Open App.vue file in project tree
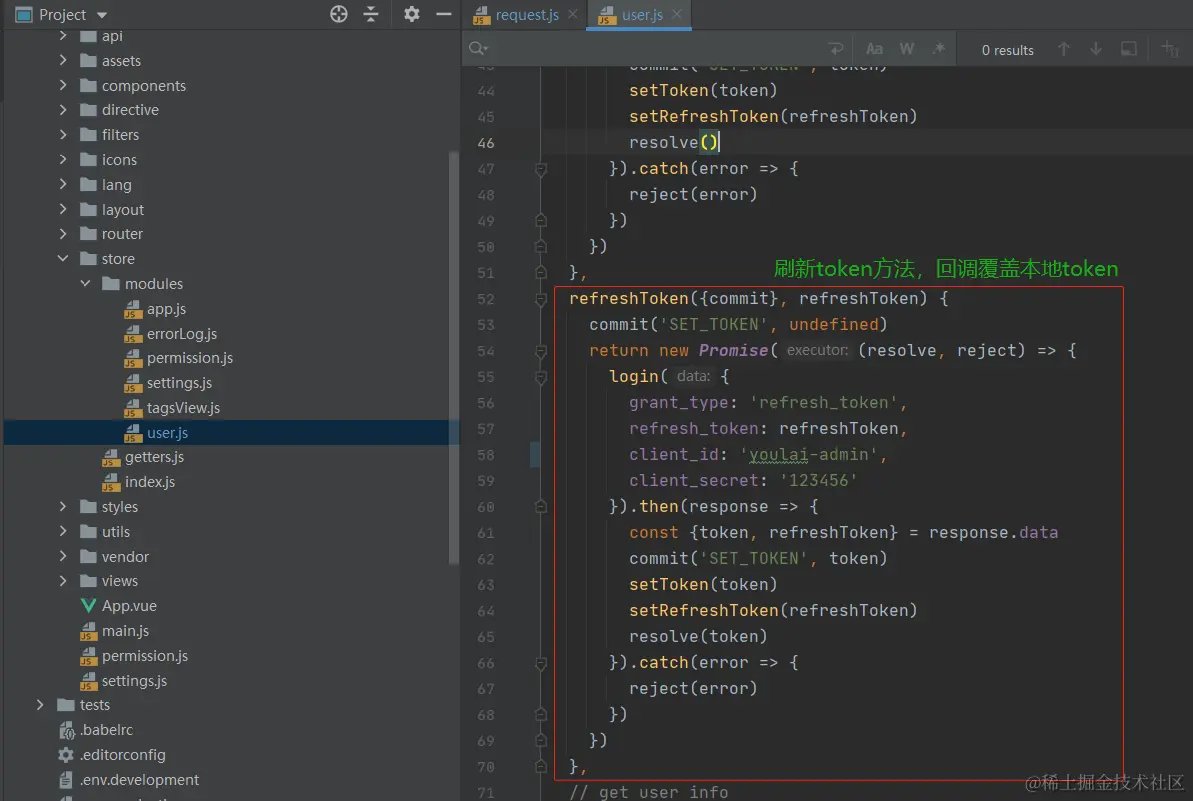Screen dimensions: 1193x801 (x=129, y=606)
